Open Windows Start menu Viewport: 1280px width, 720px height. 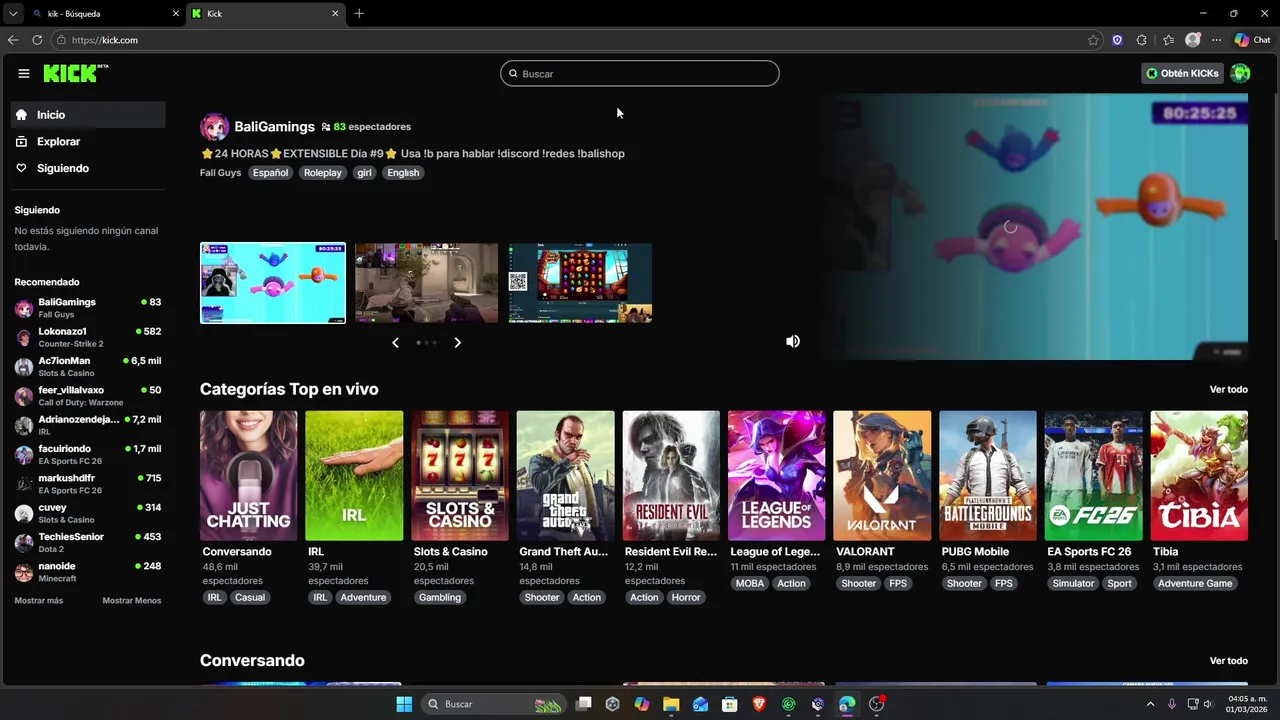[x=404, y=704]
